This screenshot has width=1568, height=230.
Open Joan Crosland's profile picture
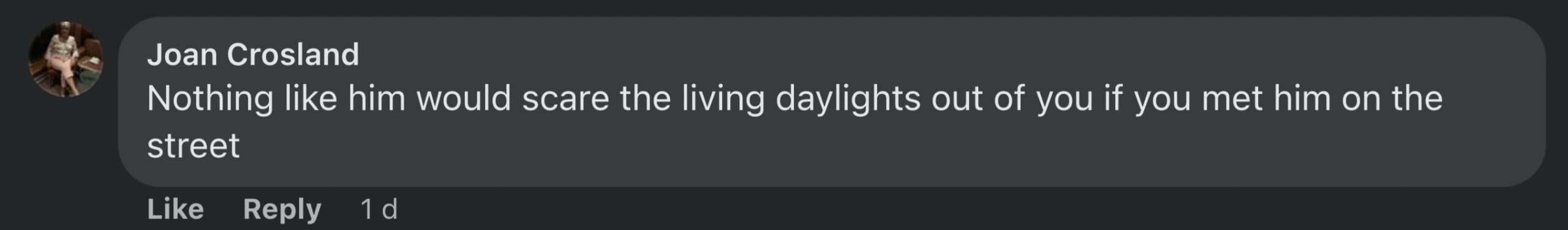tap(66, 59)
